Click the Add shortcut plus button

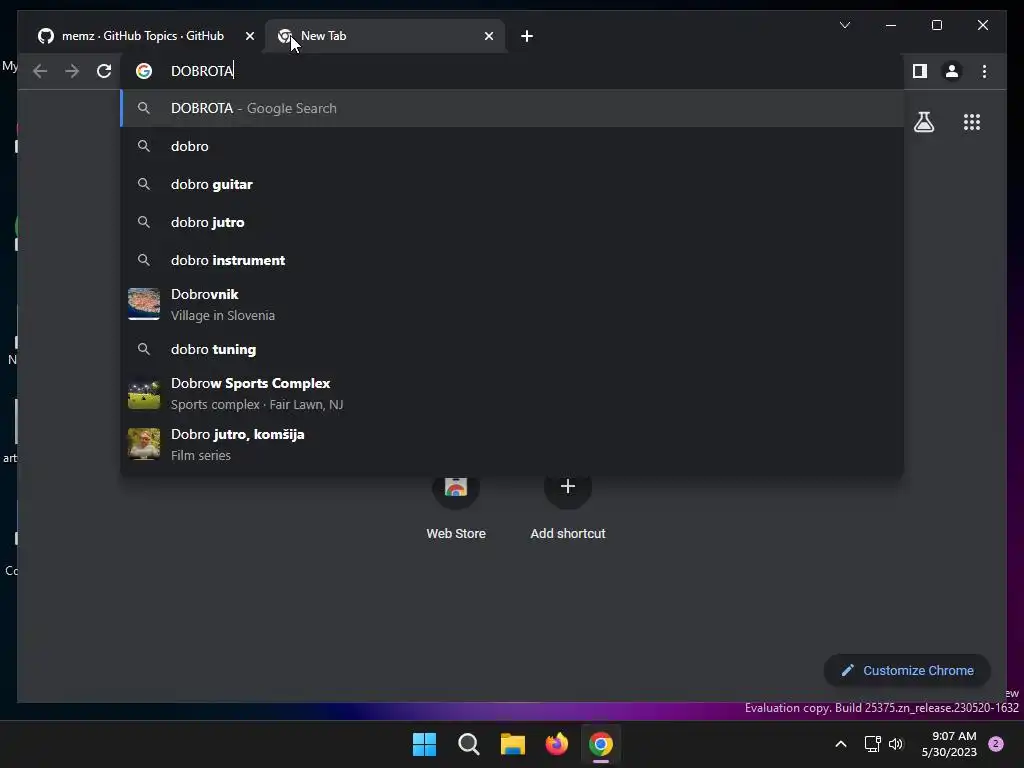(568, 487)
